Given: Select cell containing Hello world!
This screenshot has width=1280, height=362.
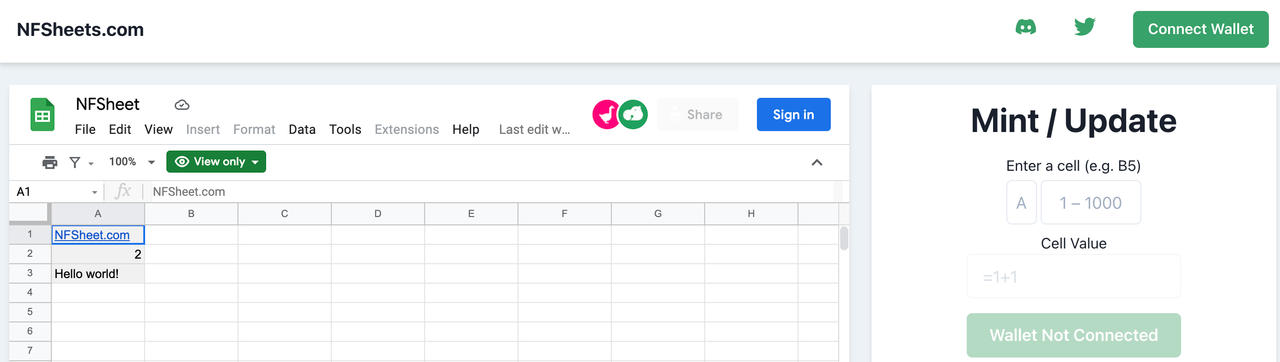Looking at the screenshot, I should tap(98, 273).
